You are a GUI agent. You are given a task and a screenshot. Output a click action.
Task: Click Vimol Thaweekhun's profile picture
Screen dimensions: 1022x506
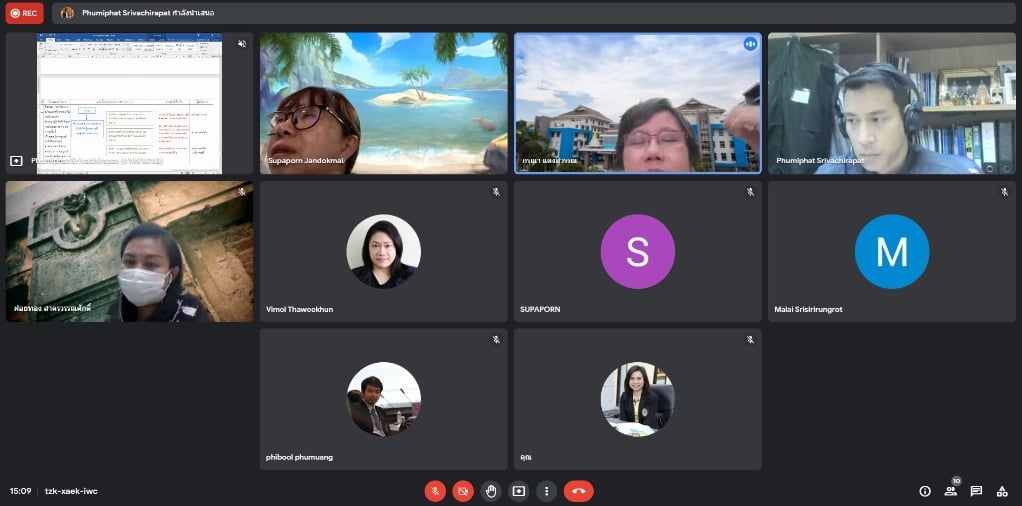click(383, 251)
